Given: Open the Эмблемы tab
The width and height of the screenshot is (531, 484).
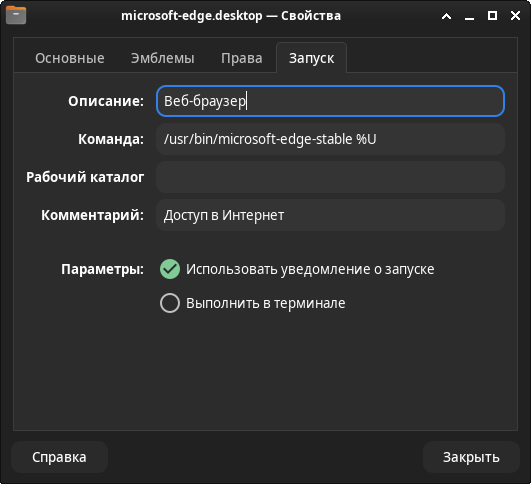Looking at the screenshot, I should 163,58.
